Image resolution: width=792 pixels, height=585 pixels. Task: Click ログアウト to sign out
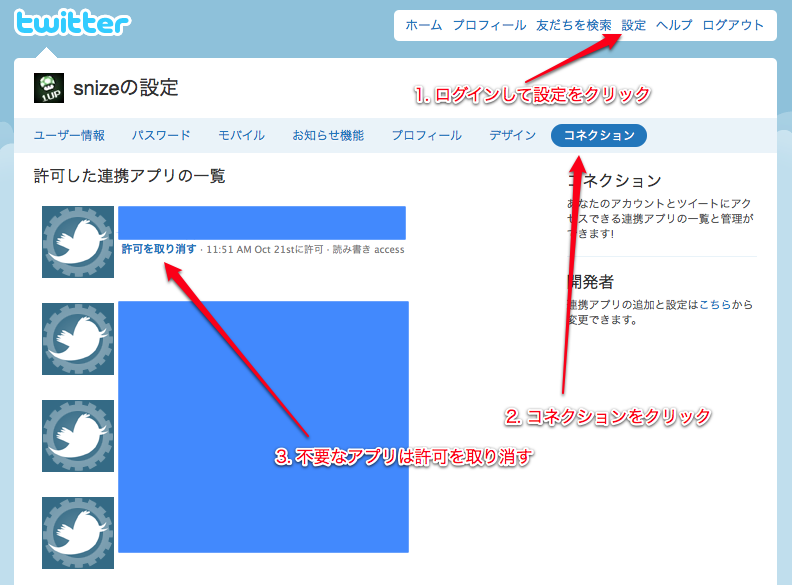pyautogui.click(x=733, y=25)
